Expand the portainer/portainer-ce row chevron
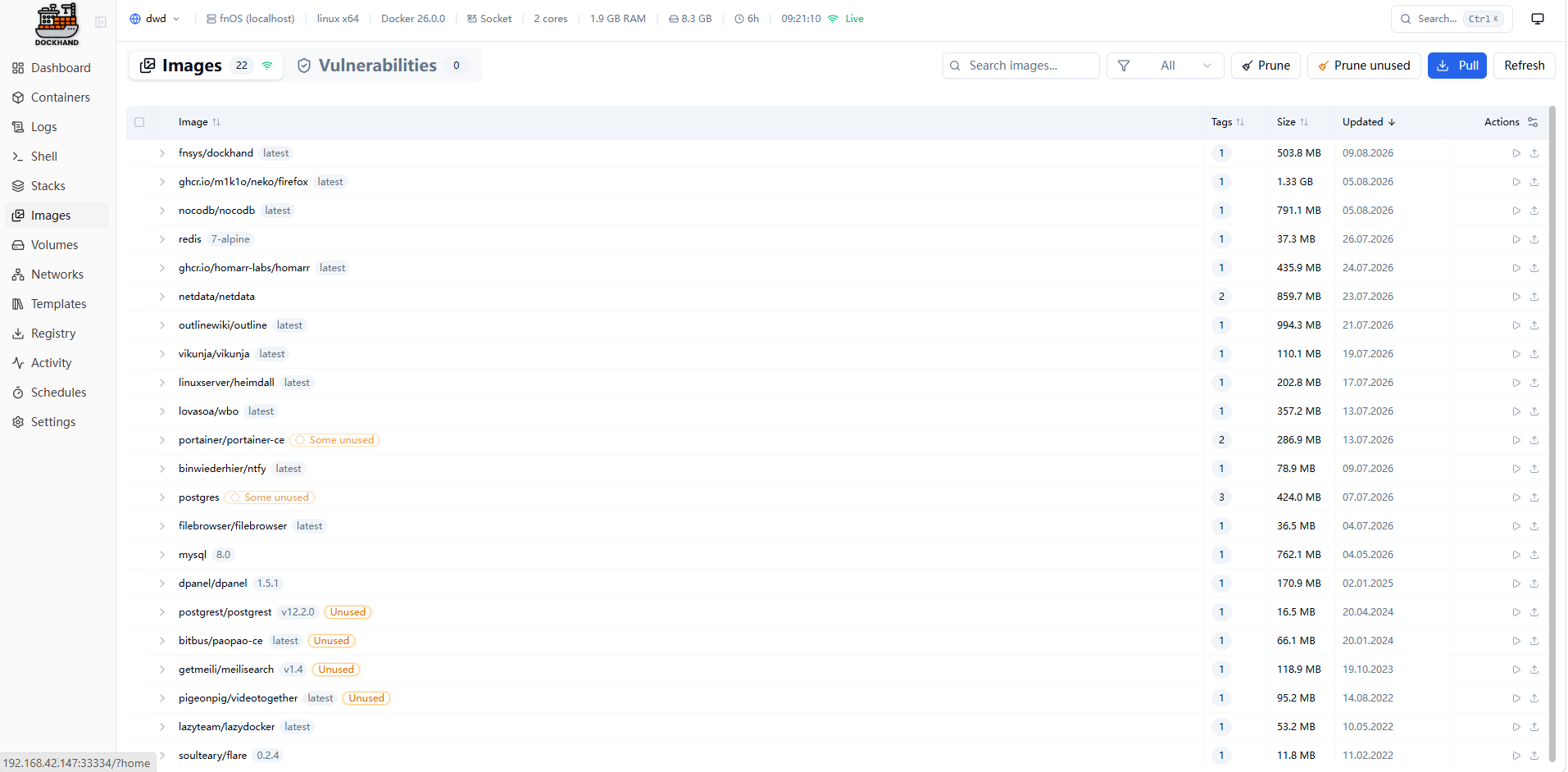Image resolution: width=1568 pixels, height=772 pixels. [x=162, y=440]
